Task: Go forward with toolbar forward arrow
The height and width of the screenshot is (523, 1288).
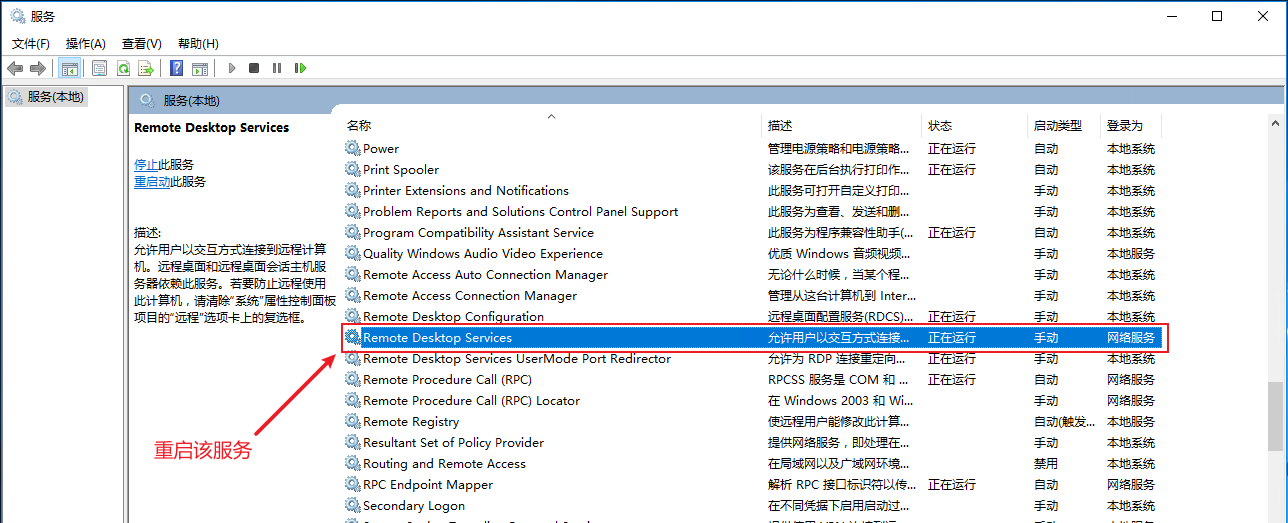Action: (38, 68)
